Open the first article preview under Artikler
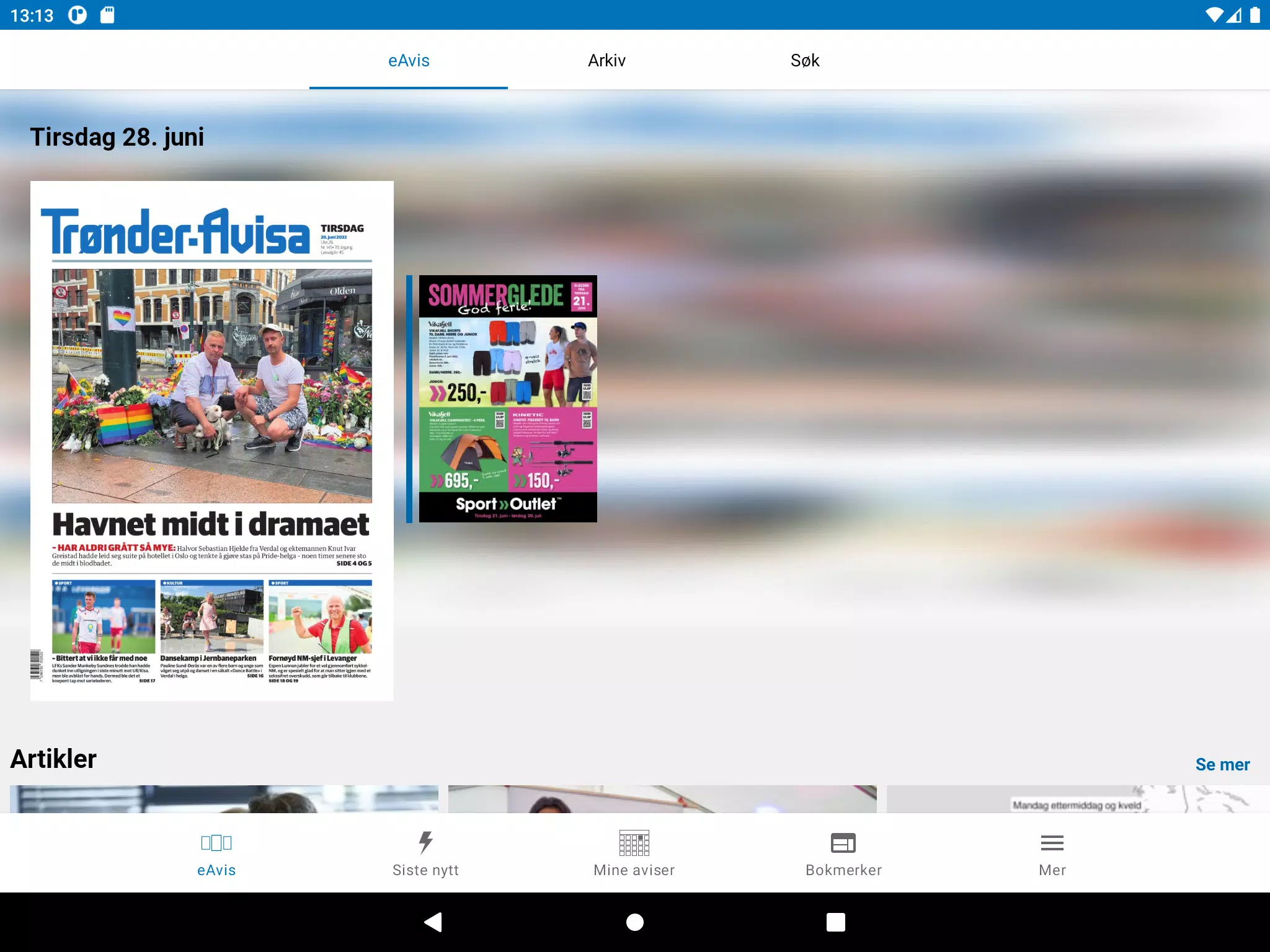1270x952 pixels. point(224,799)
